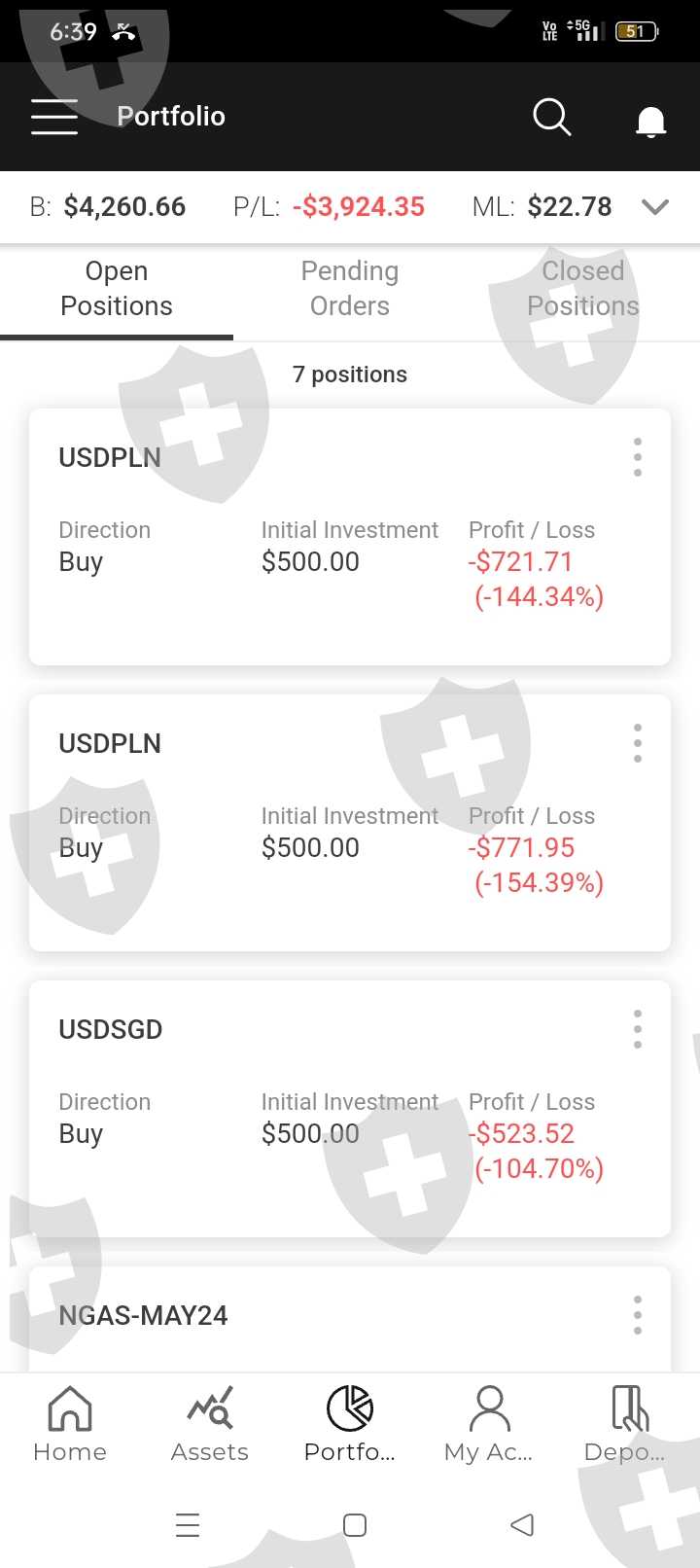This screenshot has height=1568, width=700.
Task: Open Deposit from bottom navigation
Action: [628, 1424]
